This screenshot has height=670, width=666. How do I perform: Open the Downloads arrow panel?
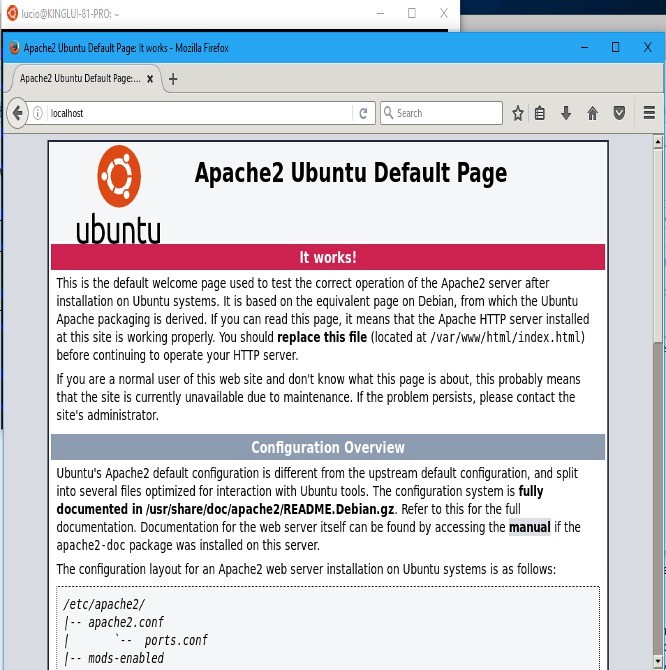pos(566,113)
